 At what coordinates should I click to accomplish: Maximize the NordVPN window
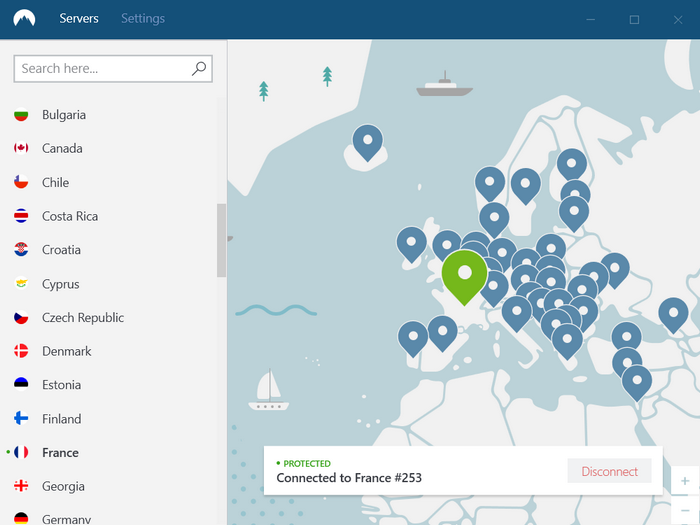[634, 20]
